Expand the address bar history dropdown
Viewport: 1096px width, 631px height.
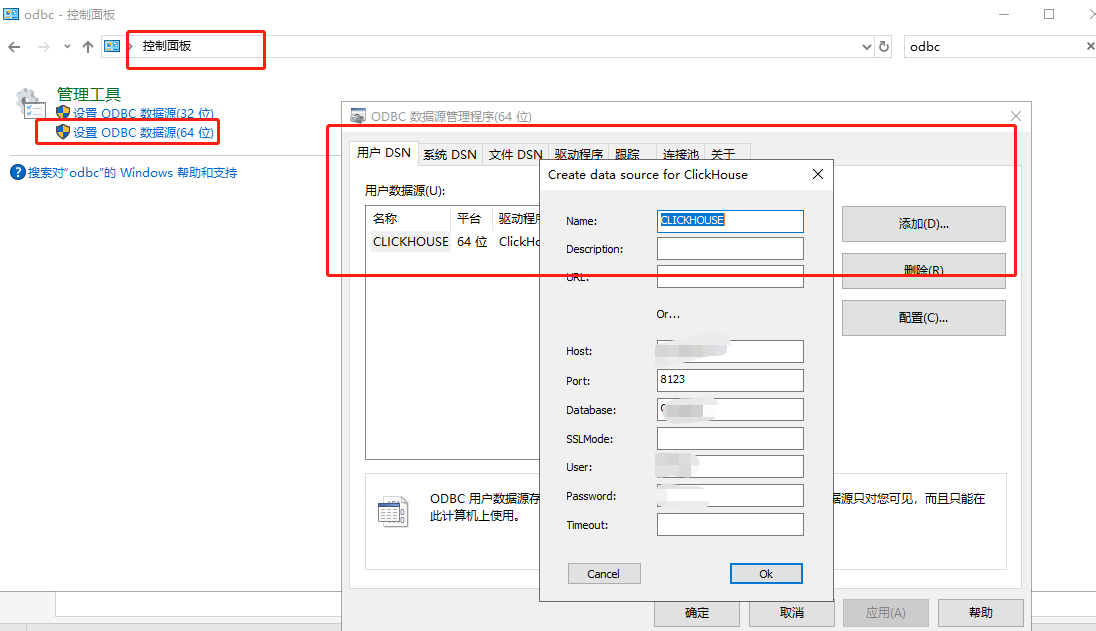[867, 47]
